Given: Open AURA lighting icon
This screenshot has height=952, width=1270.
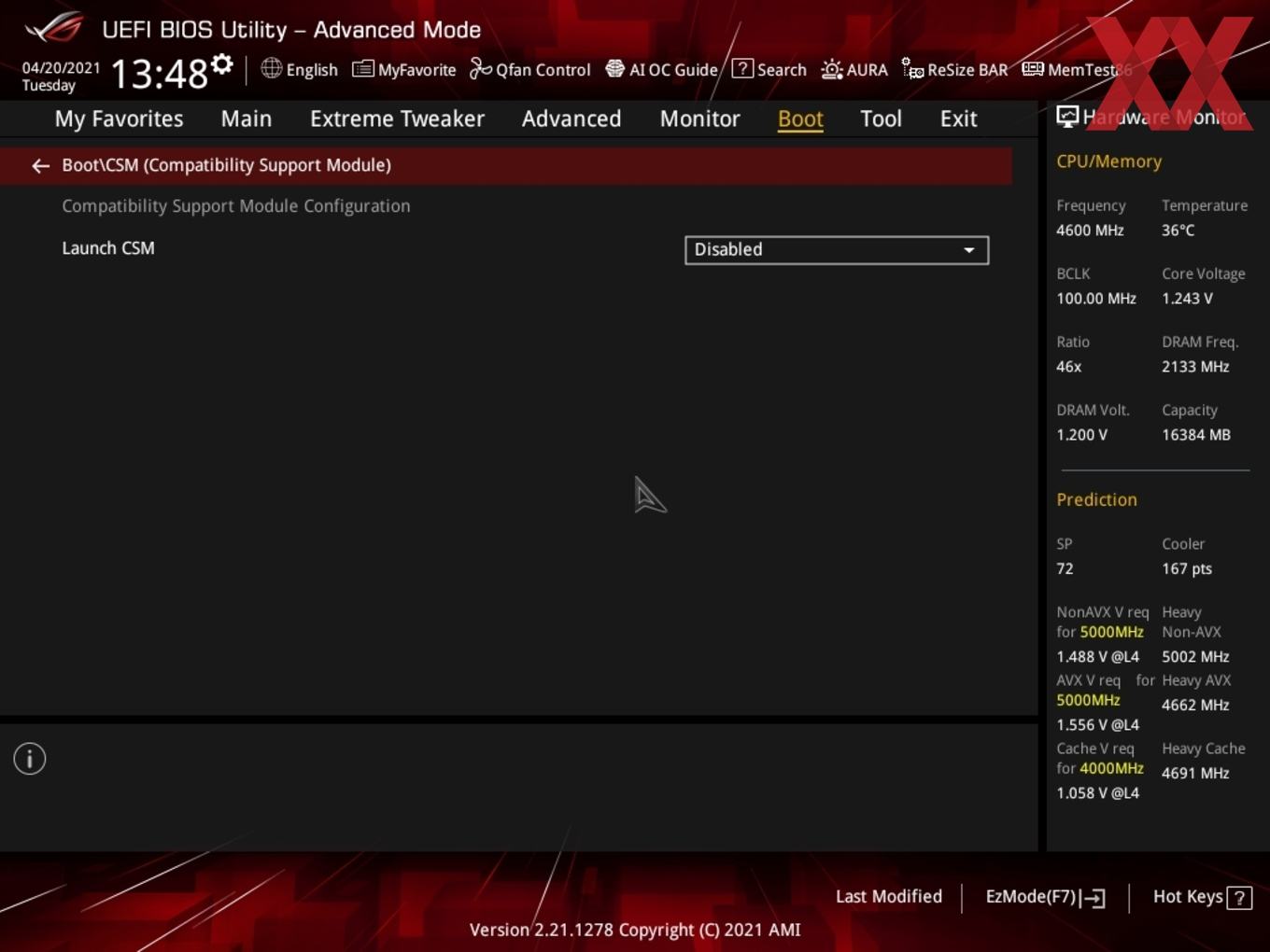Looking at the screenshot, I should coord(831,69).
